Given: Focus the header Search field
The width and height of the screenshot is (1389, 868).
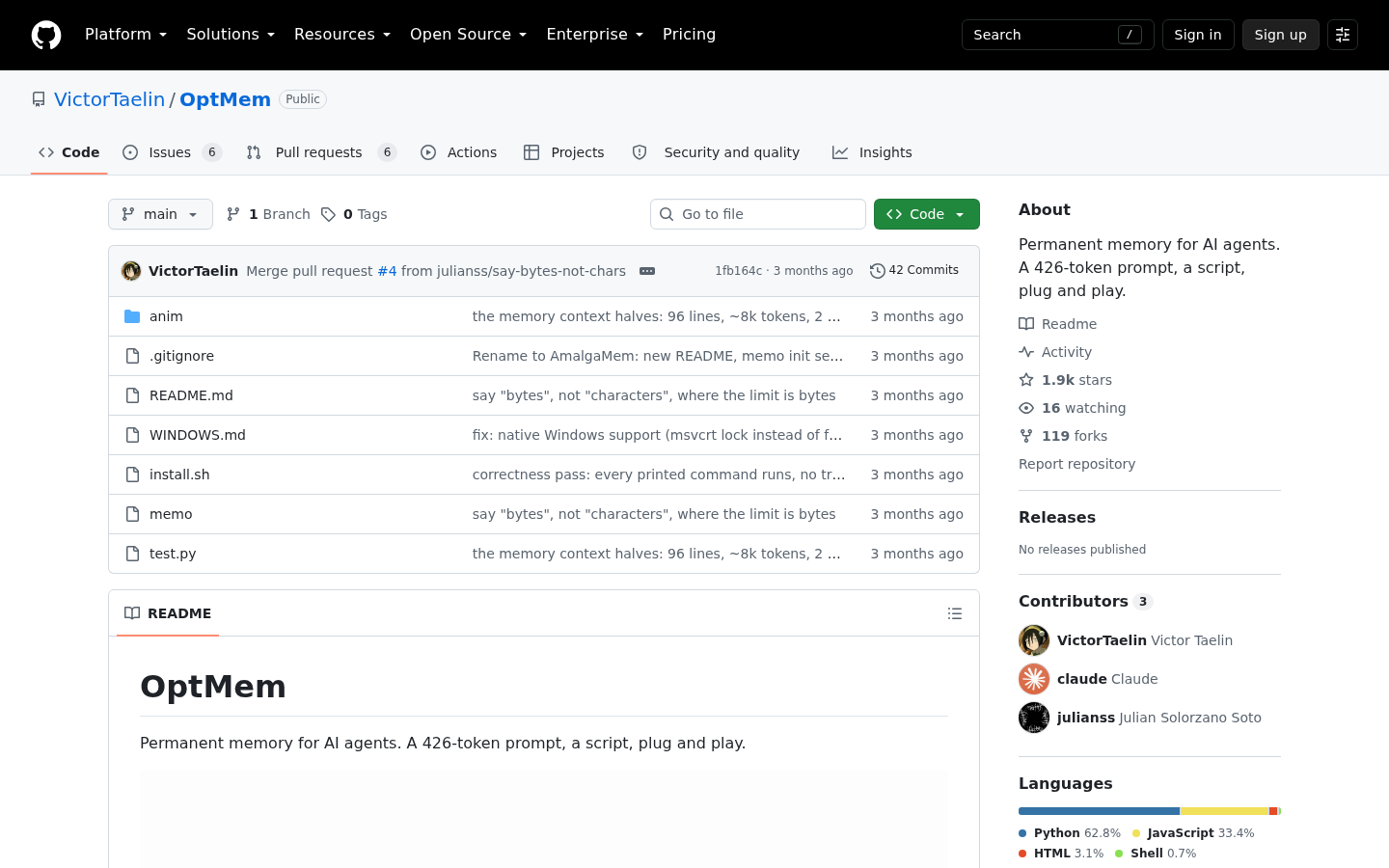Looking at the screenshot, I should click(x=1058, y=35).
